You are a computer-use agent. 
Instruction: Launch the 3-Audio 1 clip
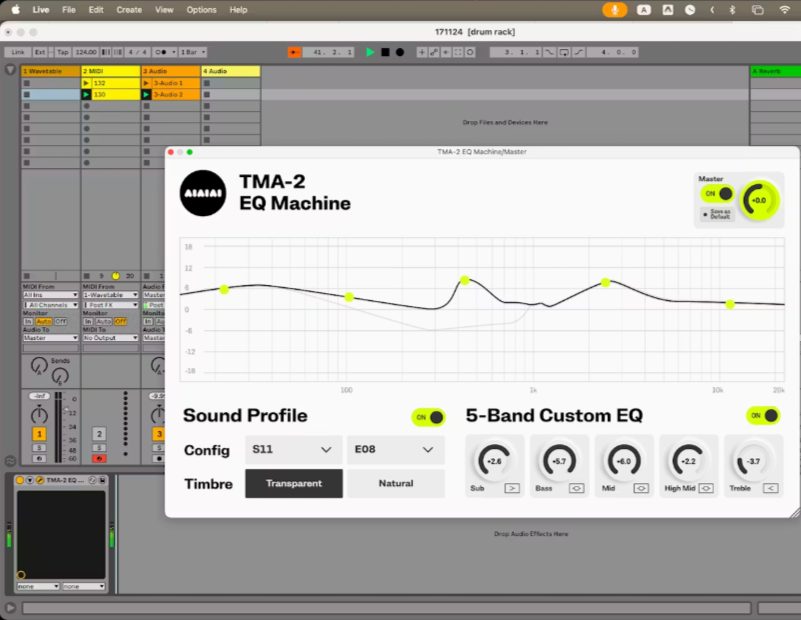pos(147,83)
